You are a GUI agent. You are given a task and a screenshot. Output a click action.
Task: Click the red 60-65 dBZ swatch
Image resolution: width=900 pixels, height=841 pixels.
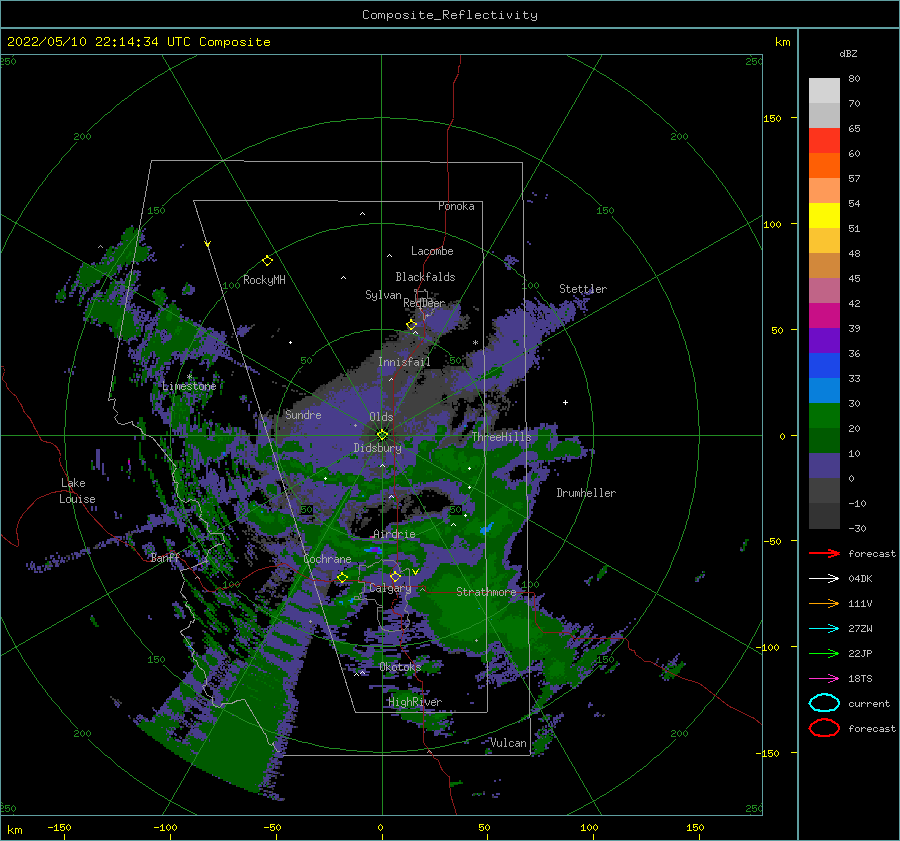pos(824,141)
